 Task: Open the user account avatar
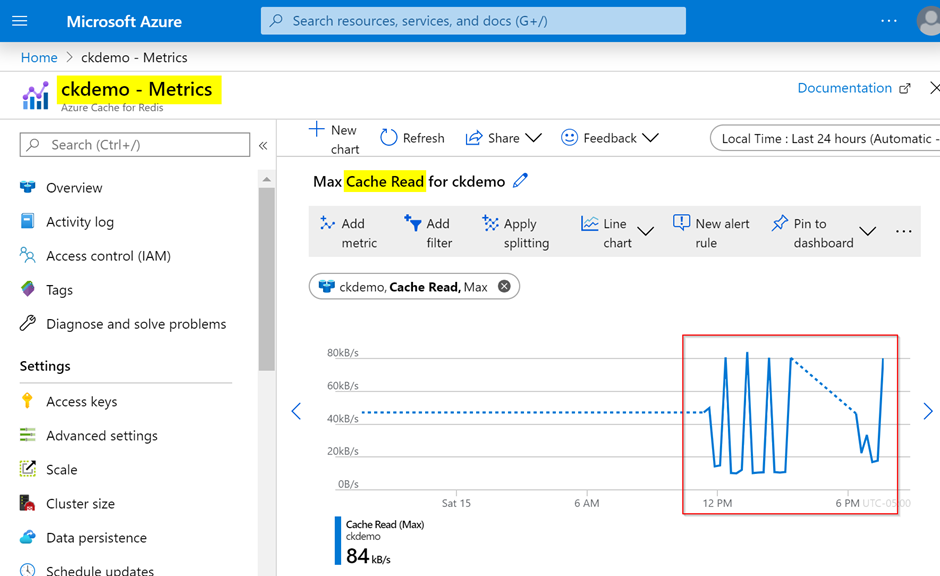tap(929, 21)
